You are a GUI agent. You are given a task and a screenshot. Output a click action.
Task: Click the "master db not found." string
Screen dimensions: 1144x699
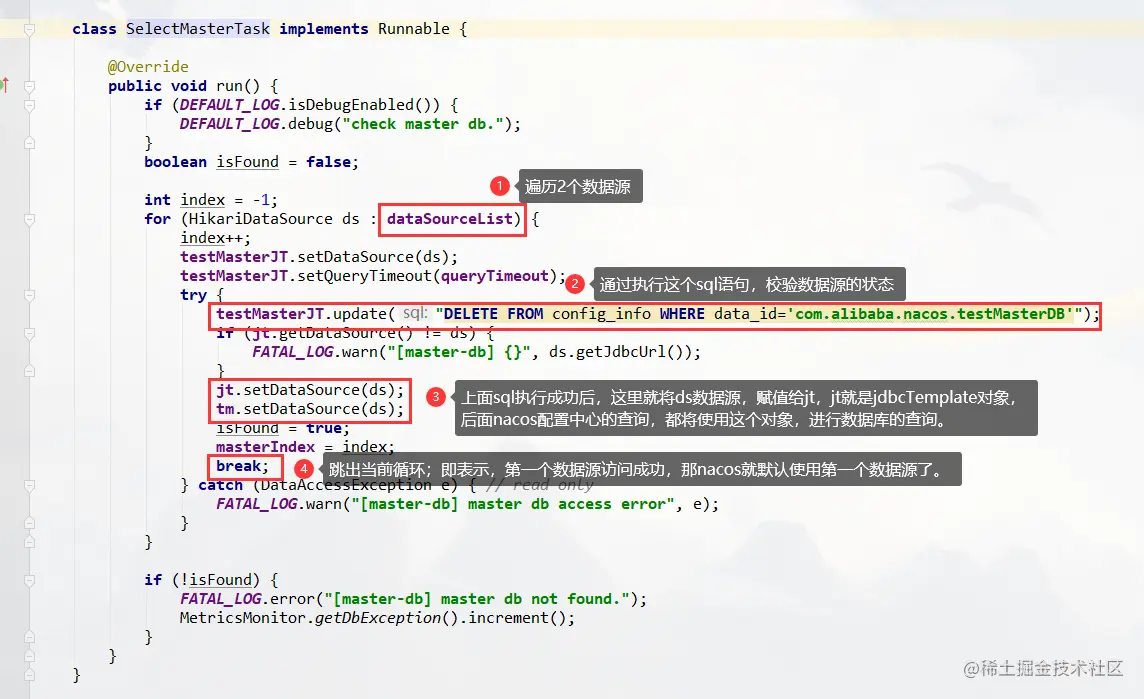477,598
